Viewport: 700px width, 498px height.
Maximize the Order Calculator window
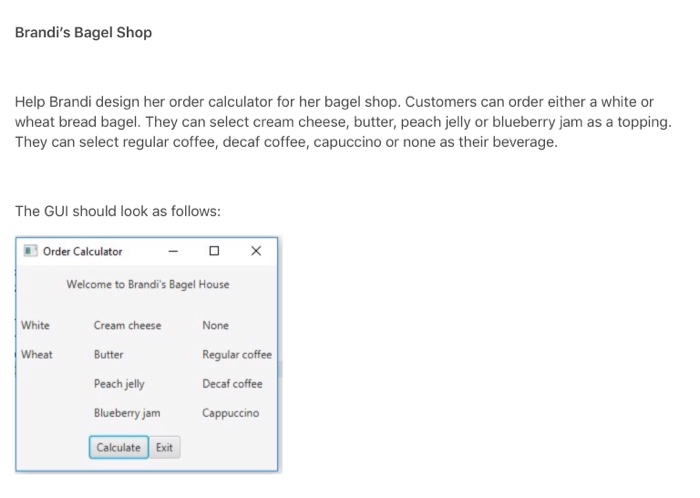214,251
